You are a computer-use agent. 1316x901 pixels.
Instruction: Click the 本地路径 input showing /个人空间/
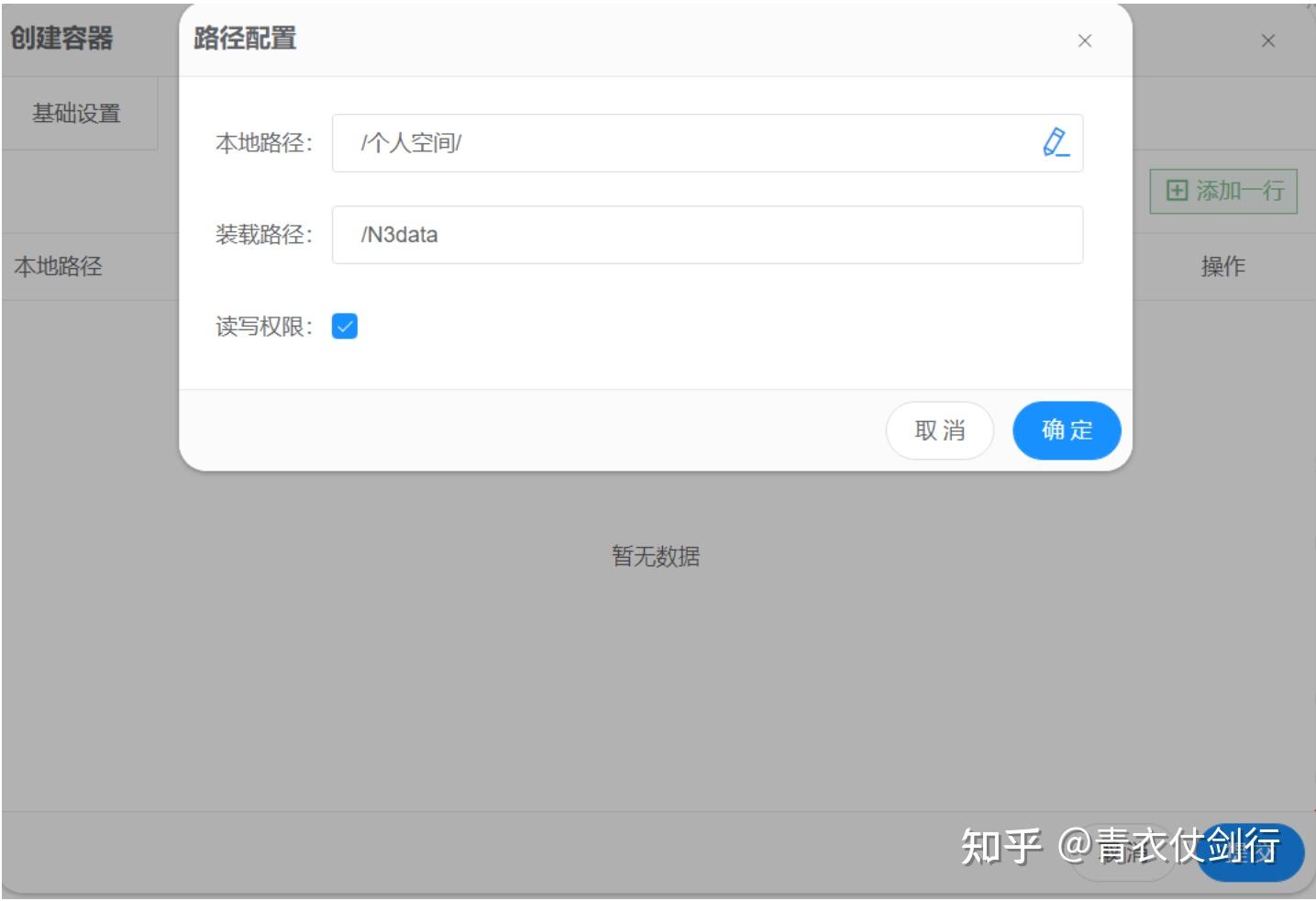click(707, 143)
